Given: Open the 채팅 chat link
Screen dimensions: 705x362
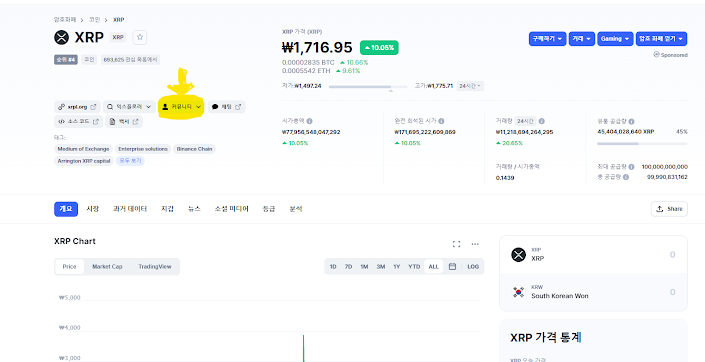Looking at the screenshot, I should [227, 107].
